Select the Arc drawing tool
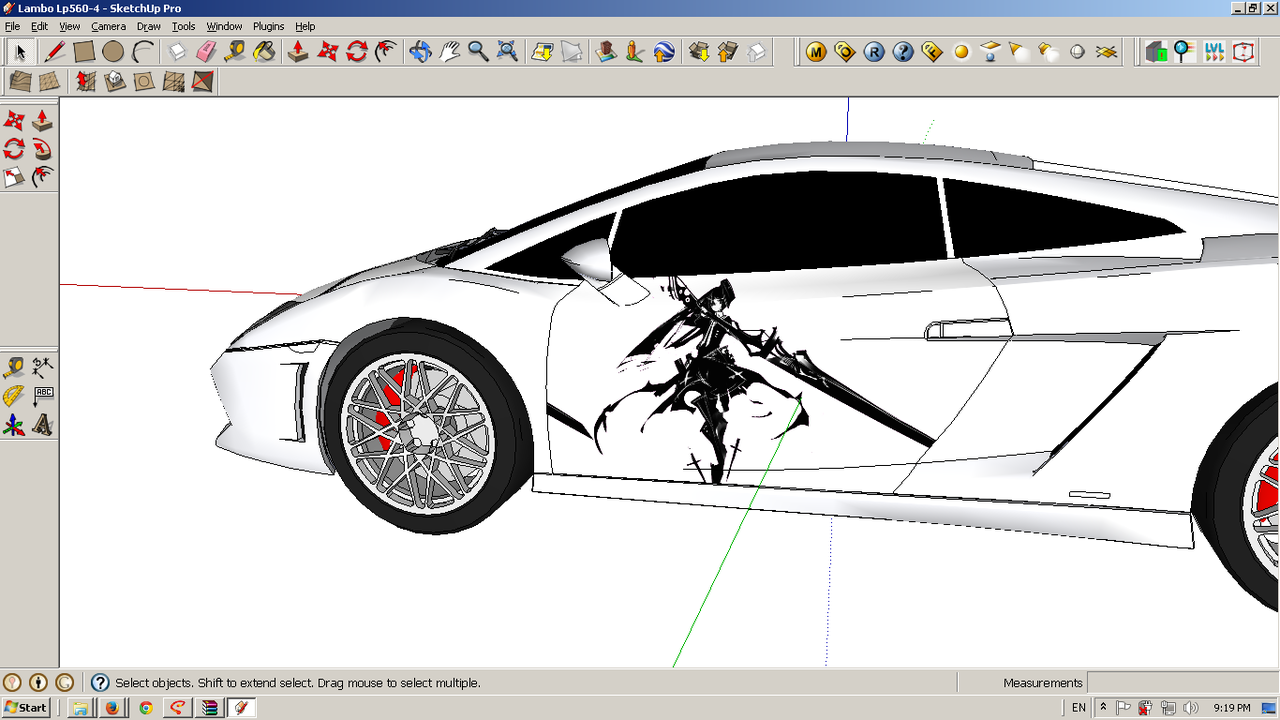The width and height of the screenshot is (1280, 720). point(142,51)
